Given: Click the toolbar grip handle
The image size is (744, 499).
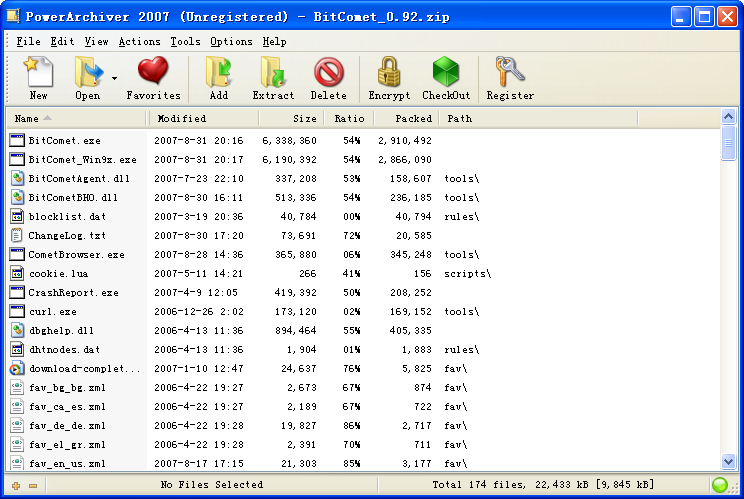Looking at the screenshot, I should pyautogui.click(x=7, y=78).
